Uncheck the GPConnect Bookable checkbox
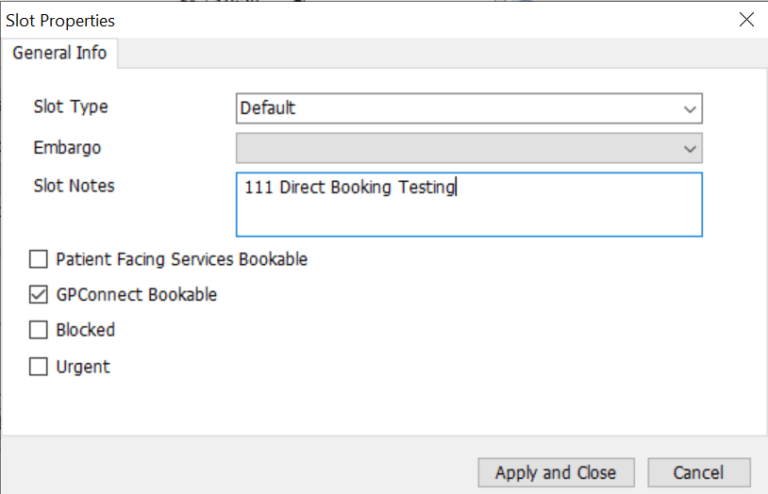768x494 pixels. tap(39, 295)
